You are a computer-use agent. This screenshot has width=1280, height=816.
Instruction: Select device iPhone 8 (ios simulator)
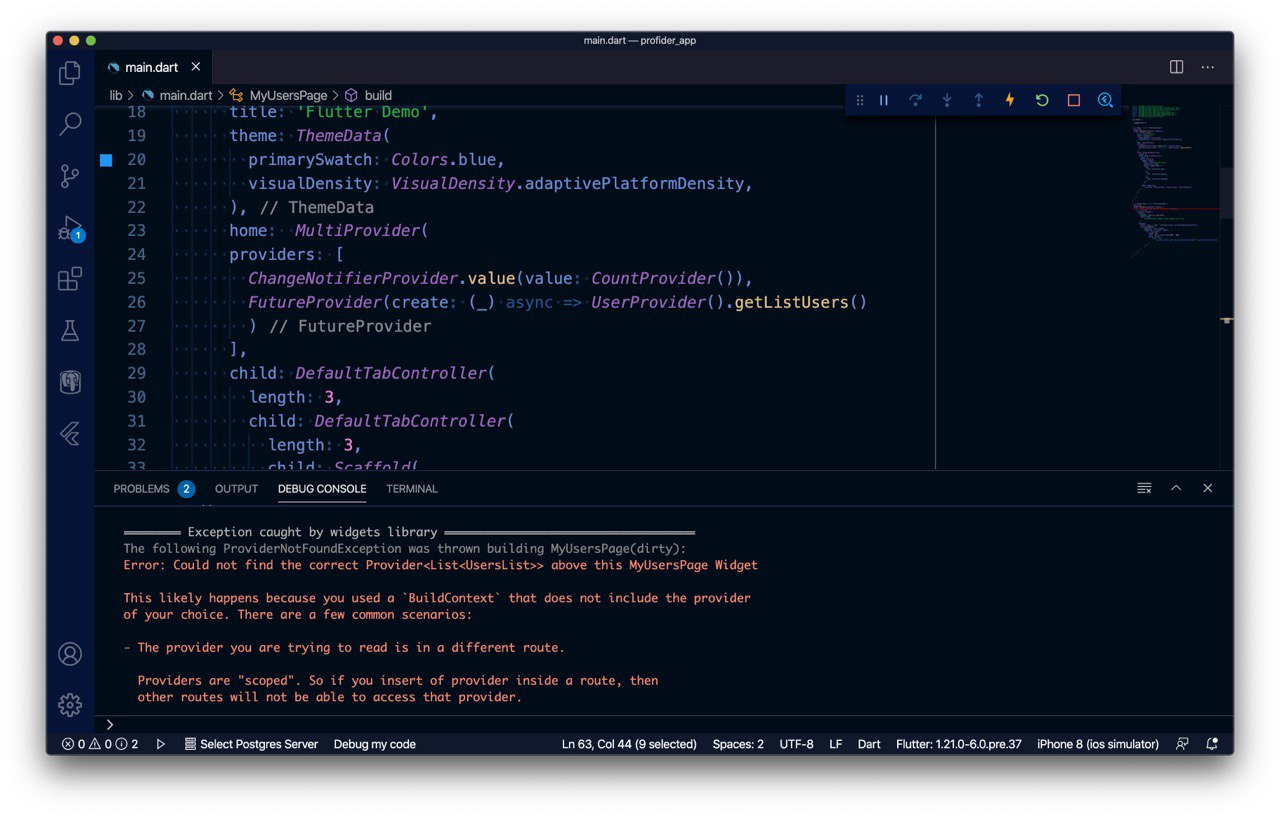coord(1098,744)
